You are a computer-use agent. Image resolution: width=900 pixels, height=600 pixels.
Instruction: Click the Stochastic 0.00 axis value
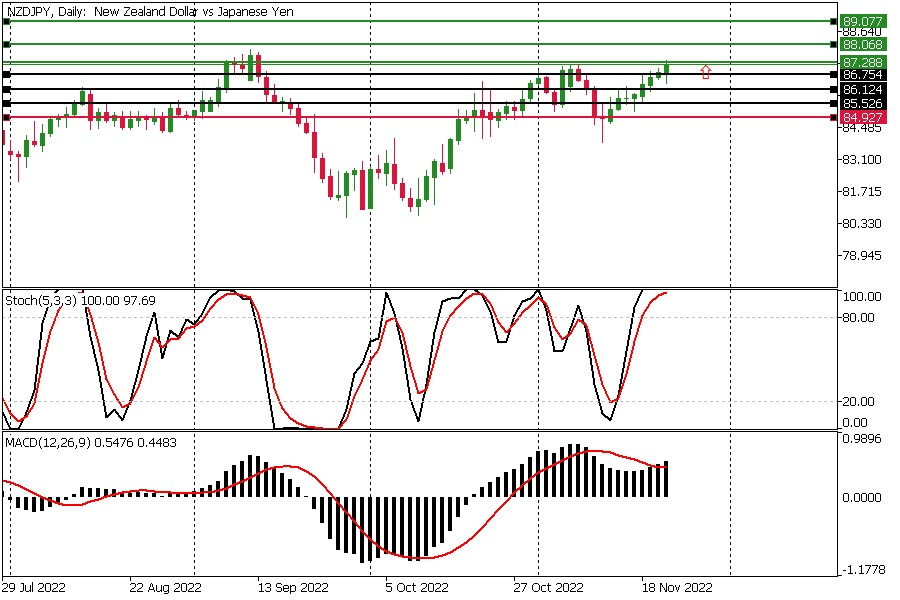[x=855, y=423]
